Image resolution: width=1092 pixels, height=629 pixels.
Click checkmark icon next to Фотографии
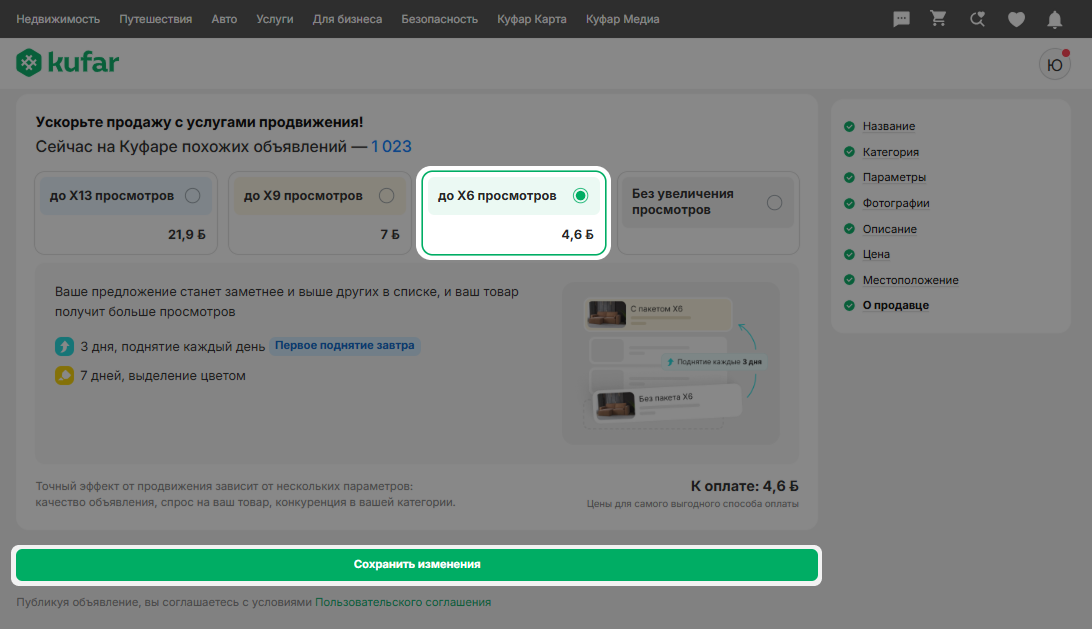(x=849, y=203)
